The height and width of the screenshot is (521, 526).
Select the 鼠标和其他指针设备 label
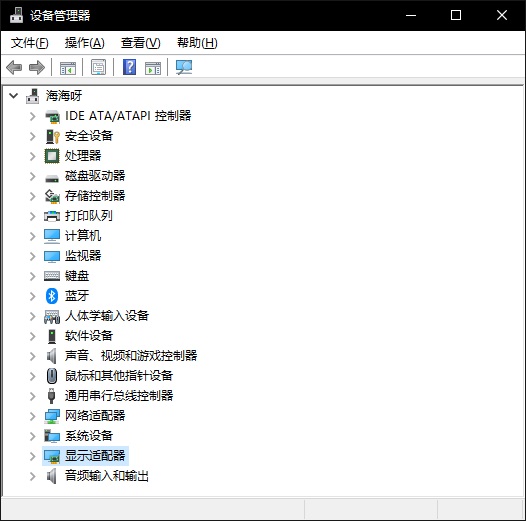119,376
